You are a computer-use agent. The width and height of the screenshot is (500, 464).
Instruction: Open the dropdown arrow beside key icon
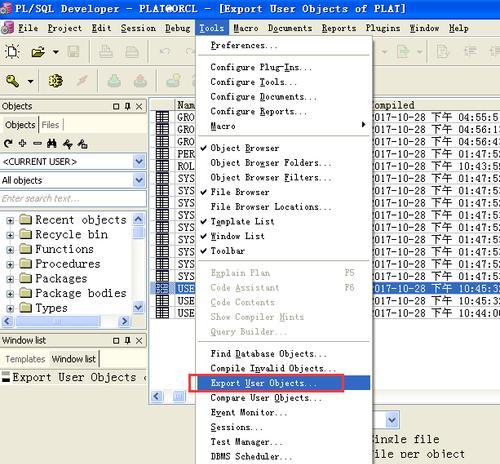tap(30, 81)
